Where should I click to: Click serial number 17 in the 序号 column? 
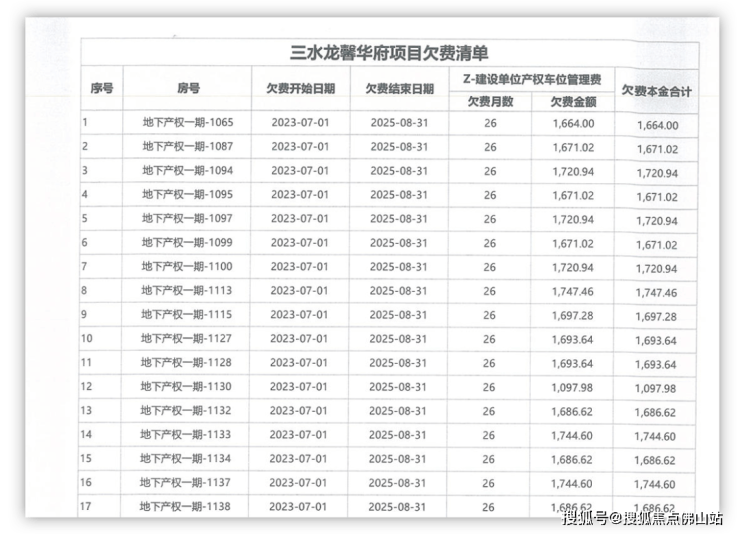click(85, 506)
